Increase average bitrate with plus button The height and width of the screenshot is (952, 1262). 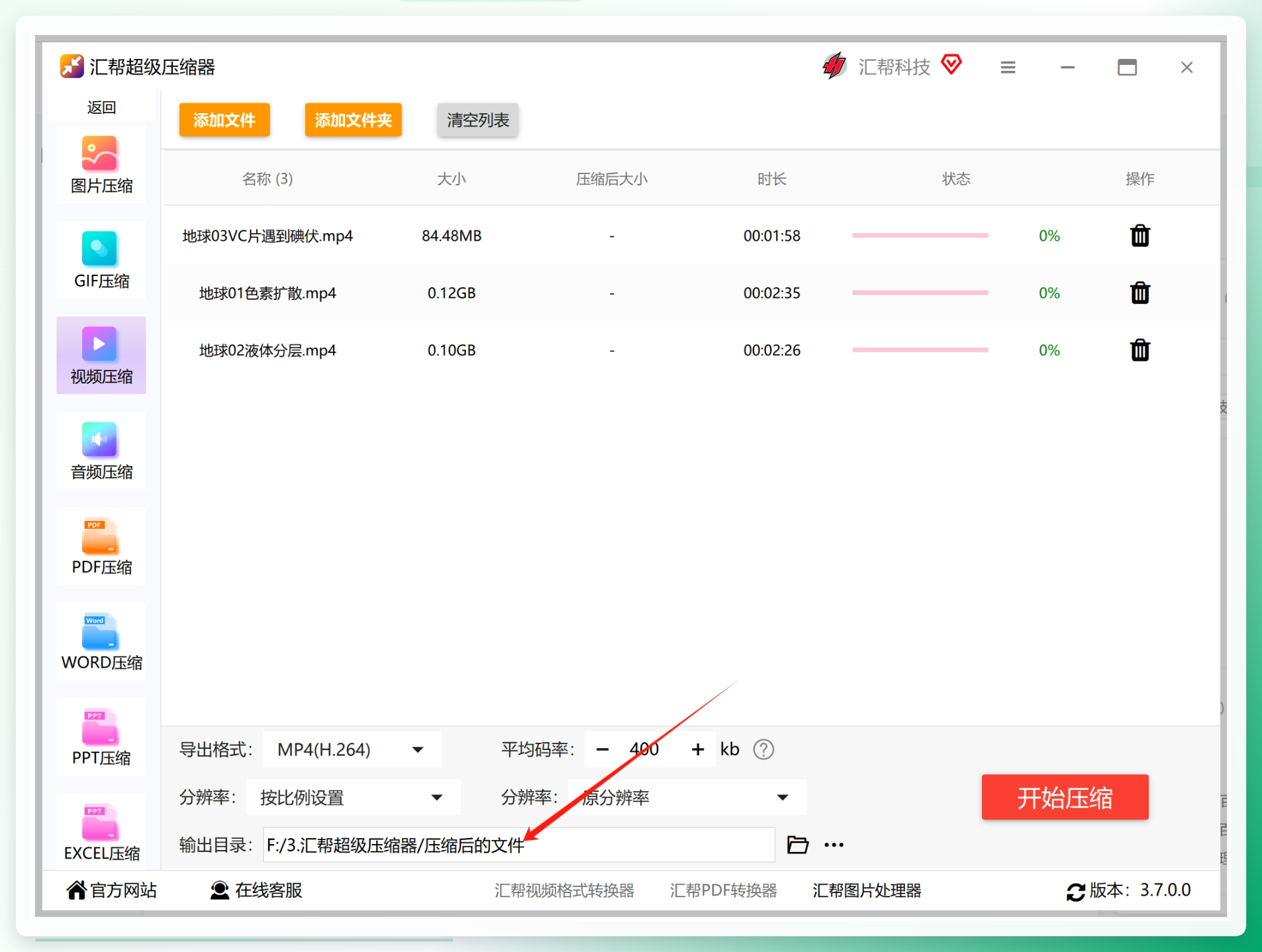(698, 749)
